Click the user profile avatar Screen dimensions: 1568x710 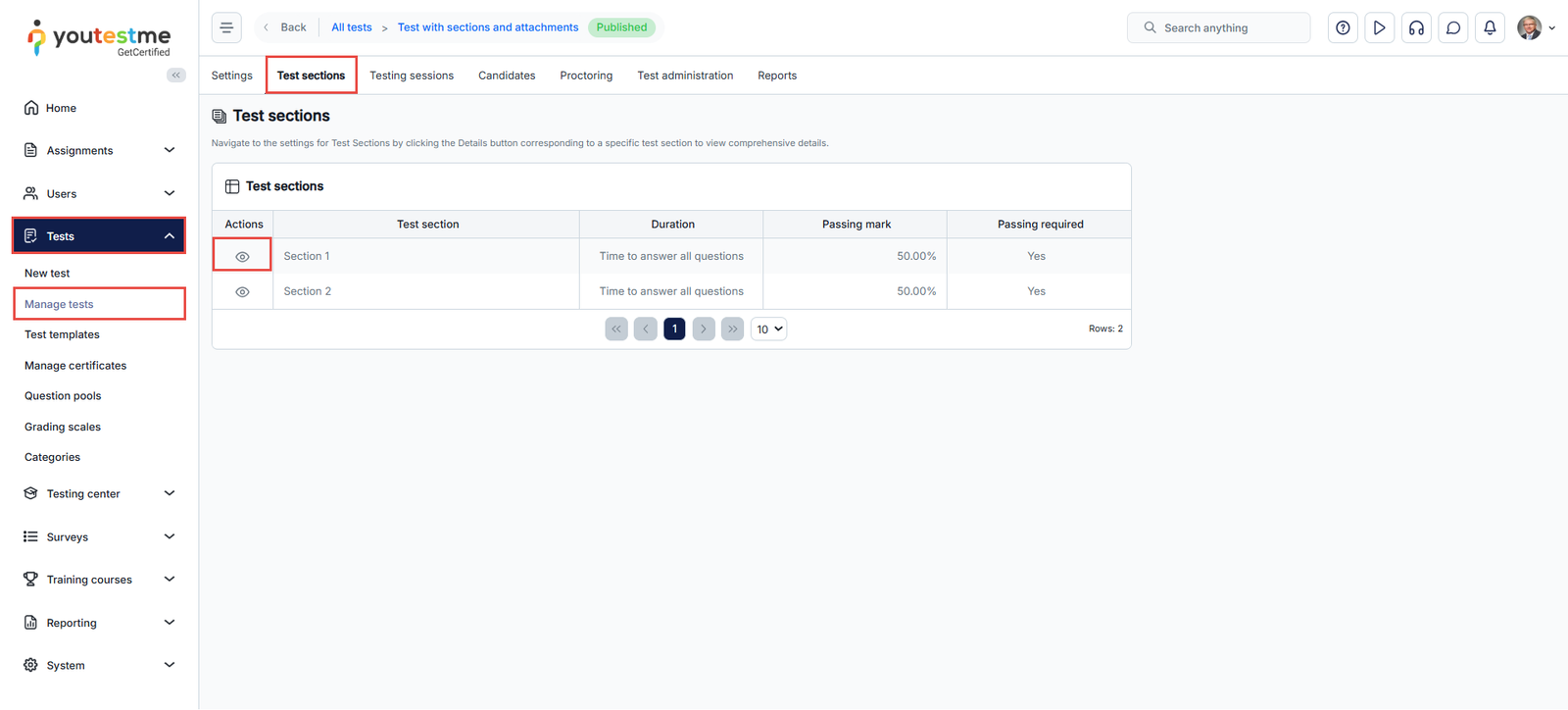pos(1529,27)
